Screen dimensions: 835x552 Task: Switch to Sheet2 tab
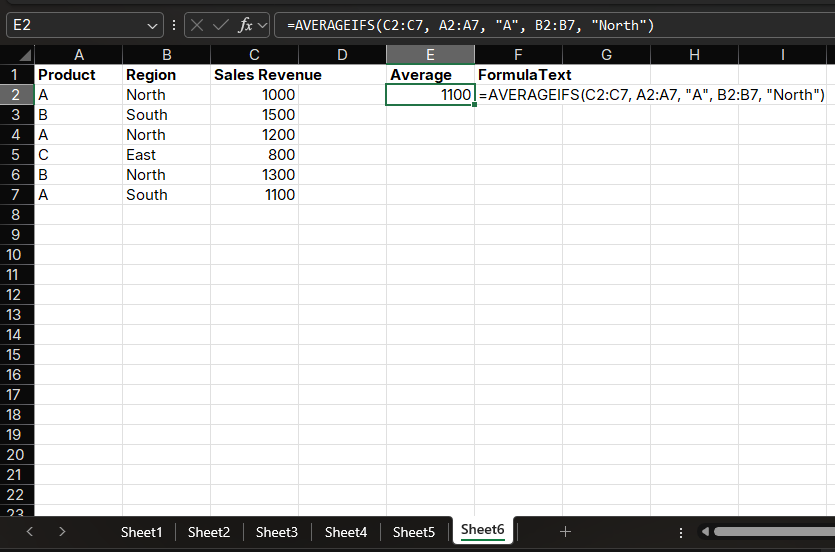[209, 532]
